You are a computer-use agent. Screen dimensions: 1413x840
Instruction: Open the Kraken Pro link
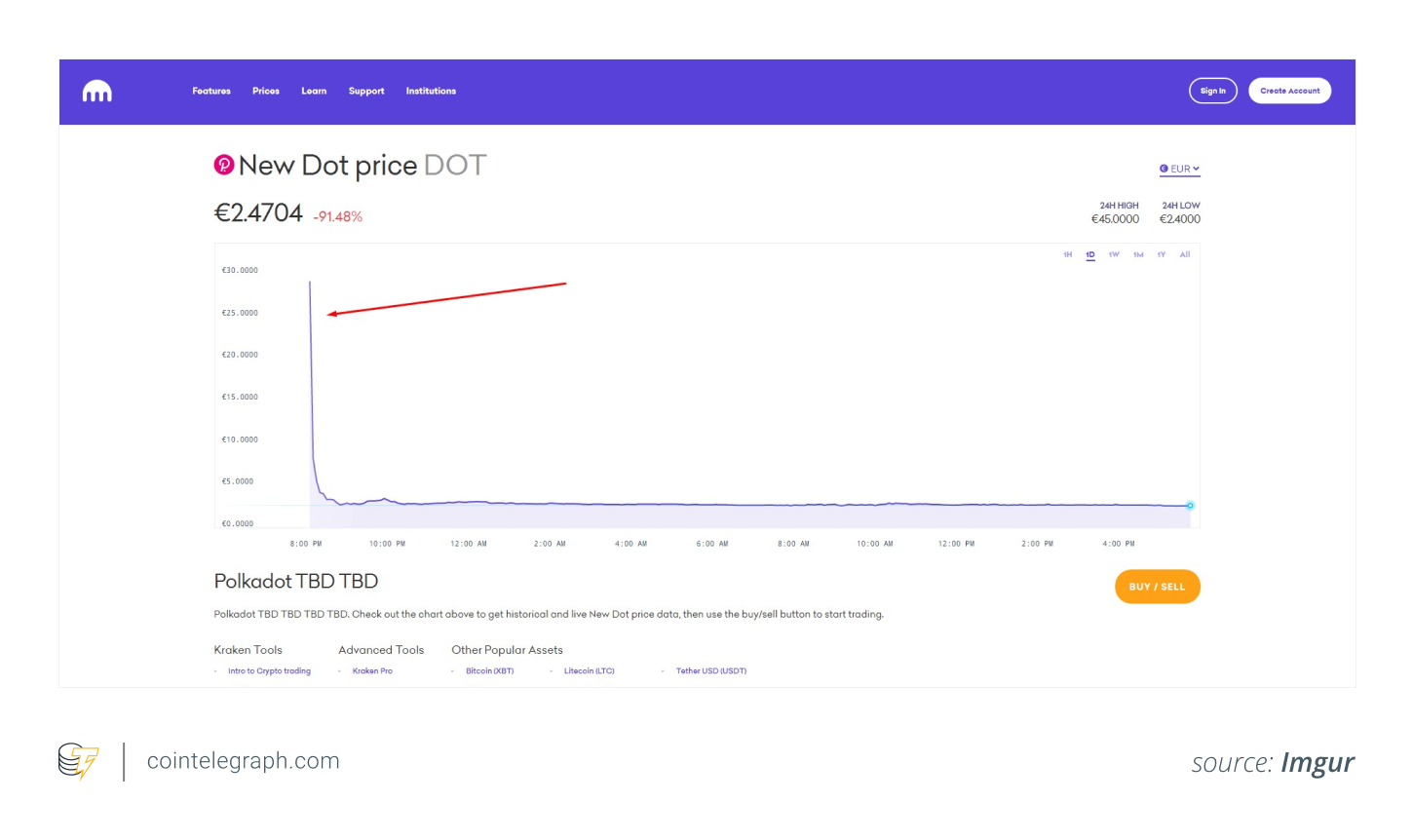[x=372, y=671]
